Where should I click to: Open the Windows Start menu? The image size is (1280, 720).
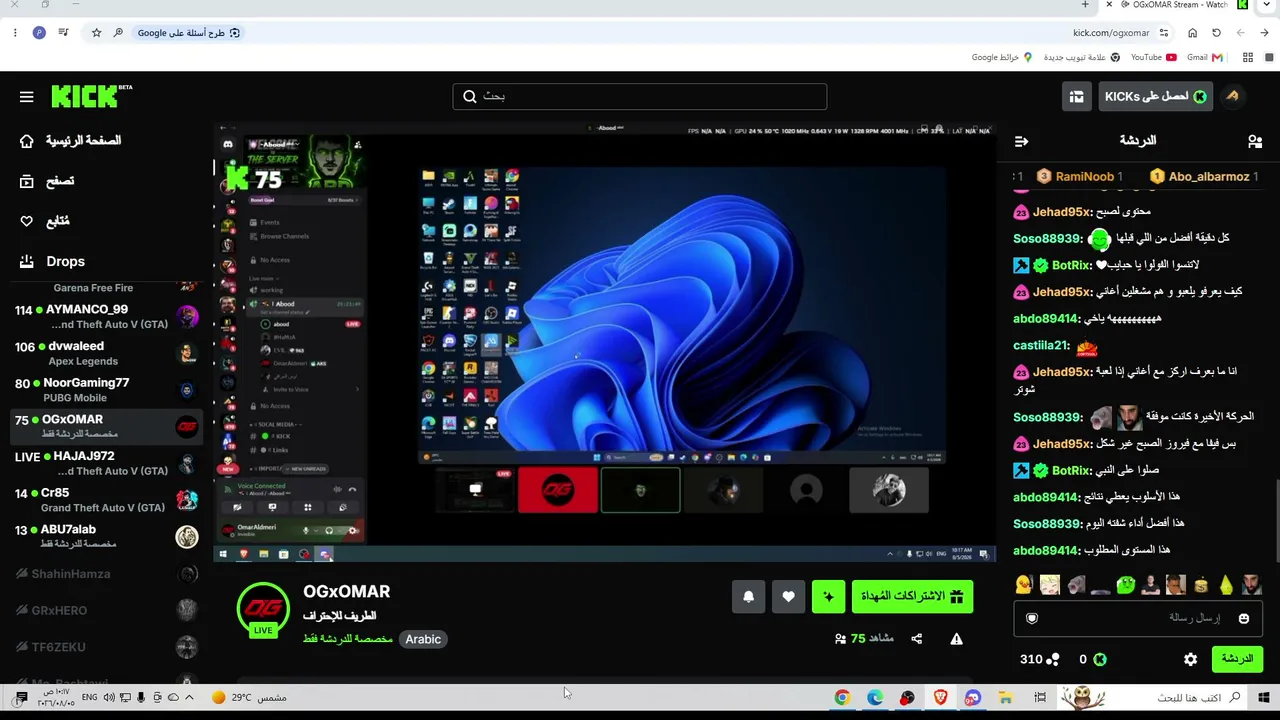1264,697
